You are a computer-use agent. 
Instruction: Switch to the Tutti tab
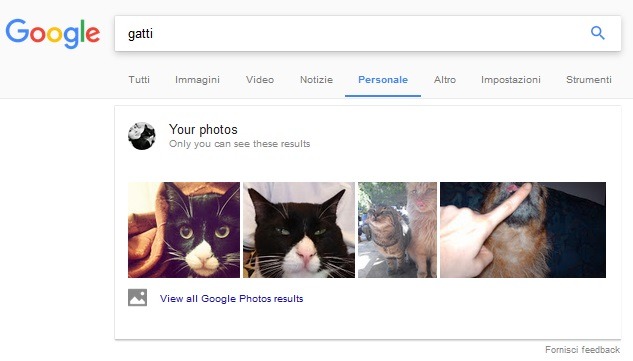click(x=139, y=80)
